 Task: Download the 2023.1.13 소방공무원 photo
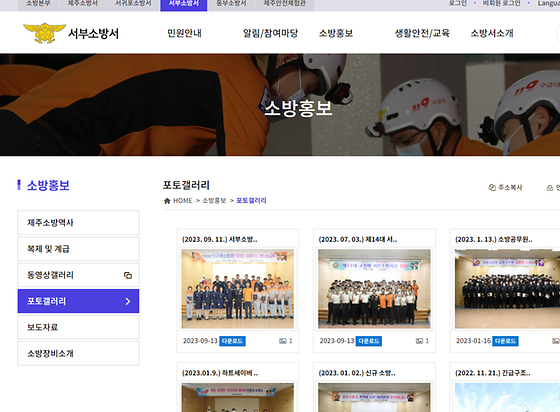(x=505, y=341)
